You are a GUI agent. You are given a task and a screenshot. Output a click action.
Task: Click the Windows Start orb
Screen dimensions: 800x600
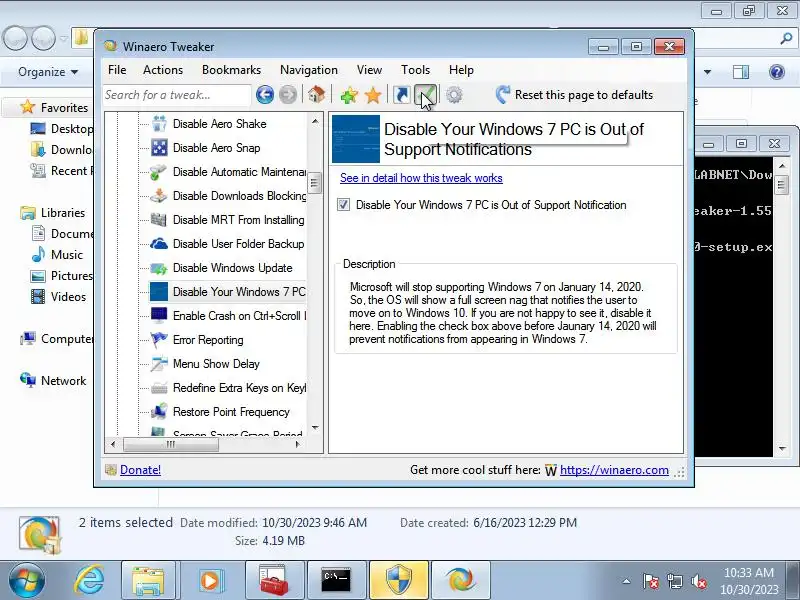pyautogui.click(x=27, y=581)
